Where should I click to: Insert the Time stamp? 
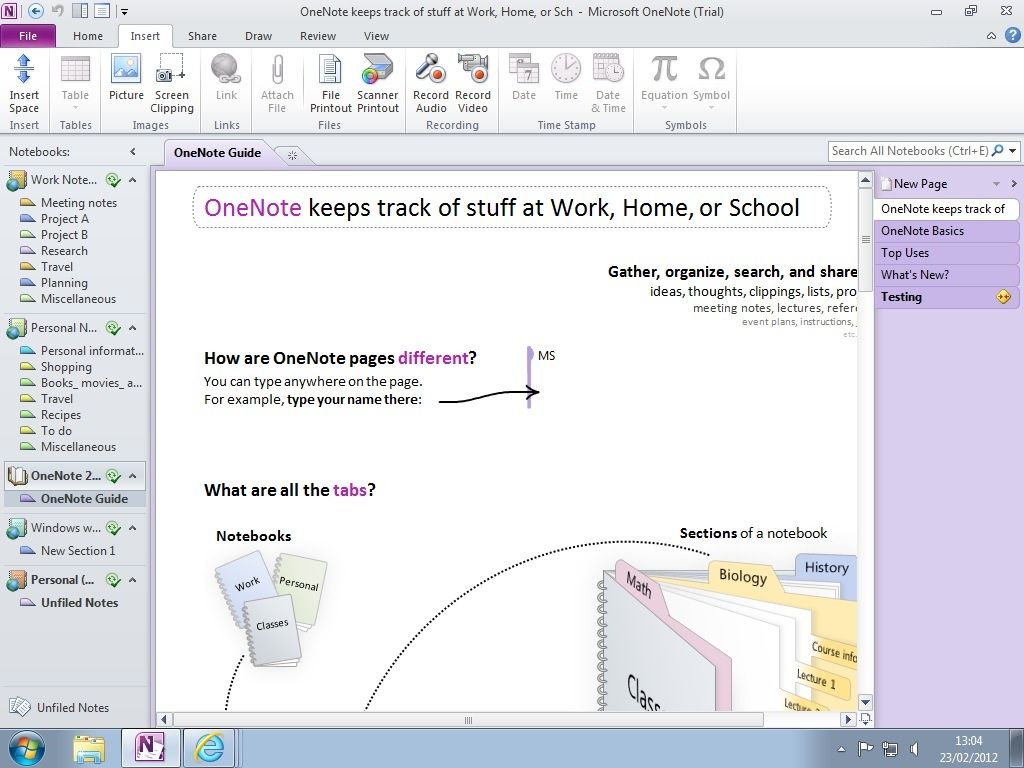(566, 78)
